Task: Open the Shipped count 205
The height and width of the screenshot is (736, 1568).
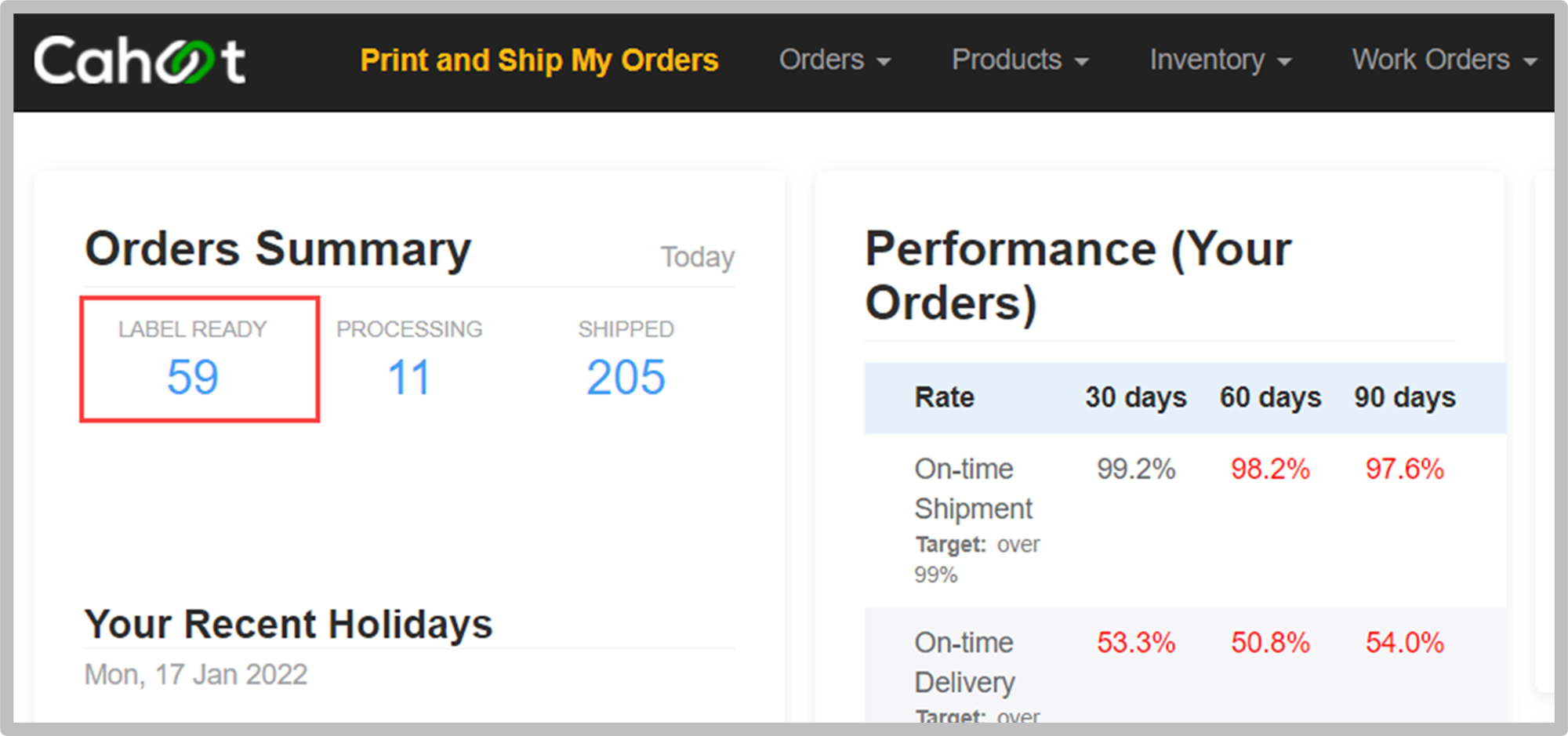Action: (626, 378)
